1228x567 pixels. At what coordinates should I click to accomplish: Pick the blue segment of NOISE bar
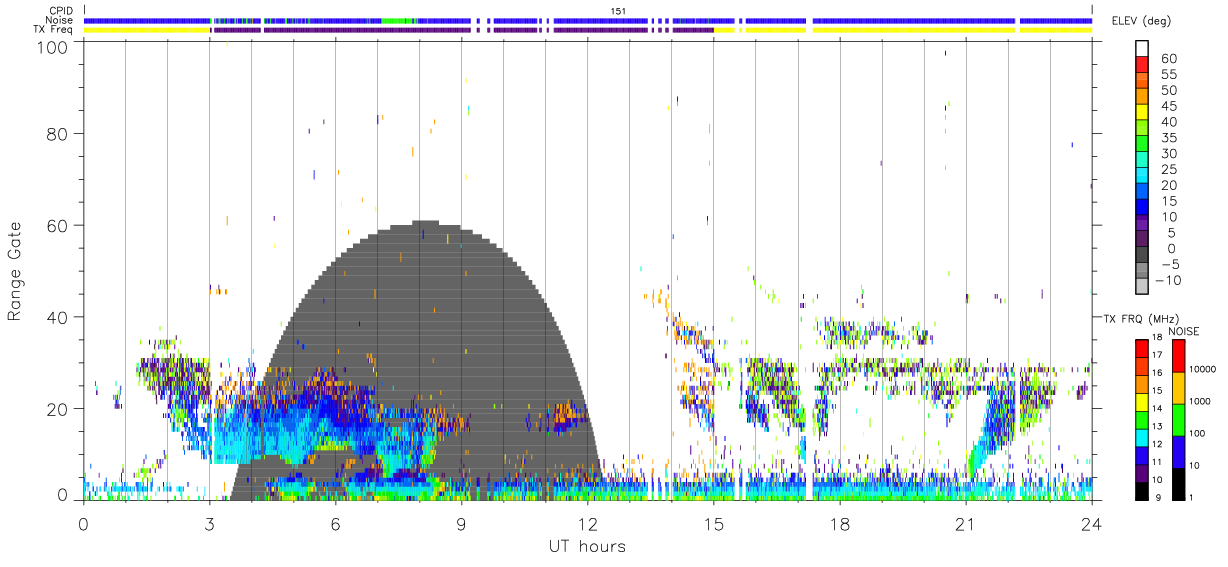click(x=1179, y=451)
